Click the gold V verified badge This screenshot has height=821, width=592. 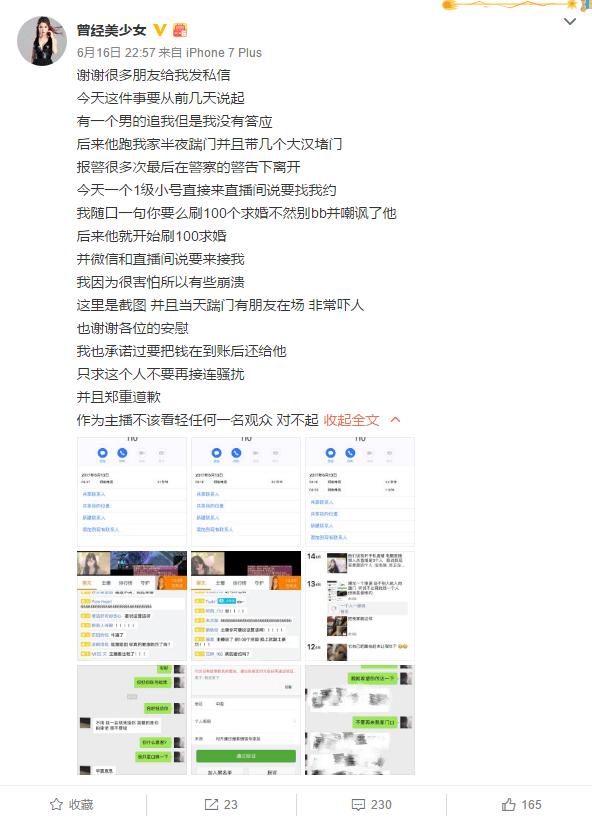(160, 30)
